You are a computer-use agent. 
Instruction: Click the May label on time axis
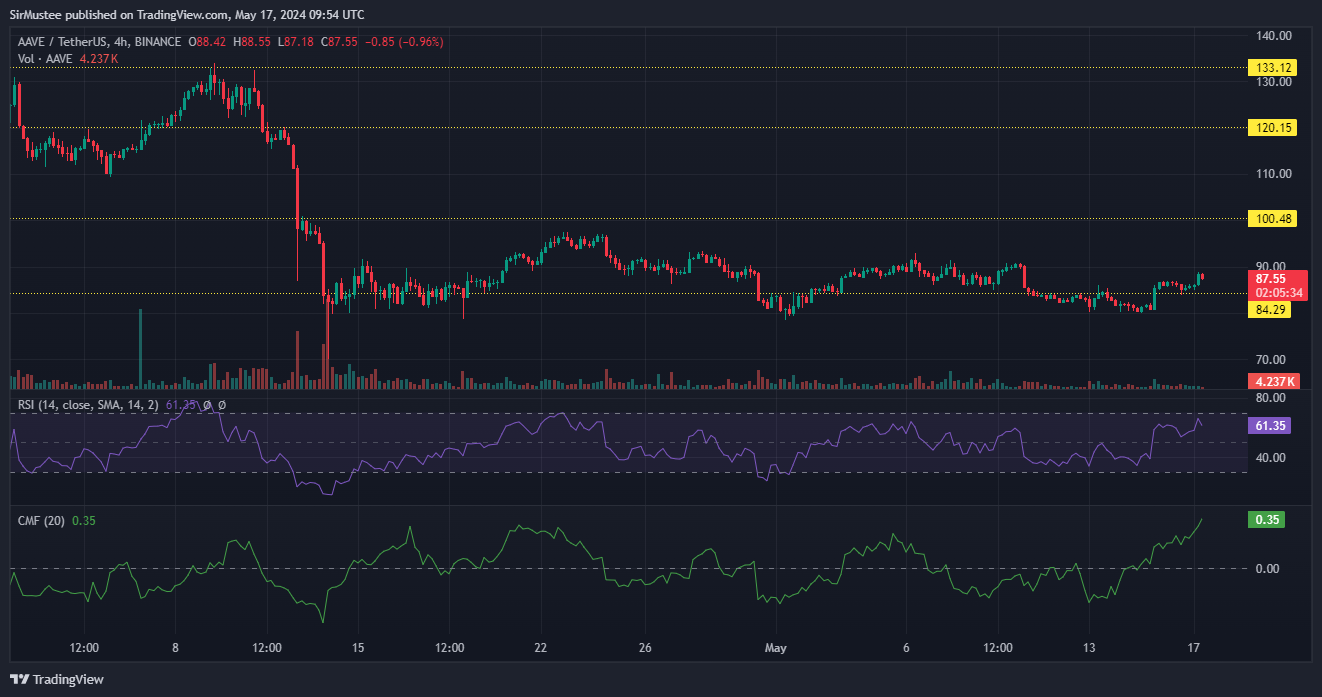[776, 648]
